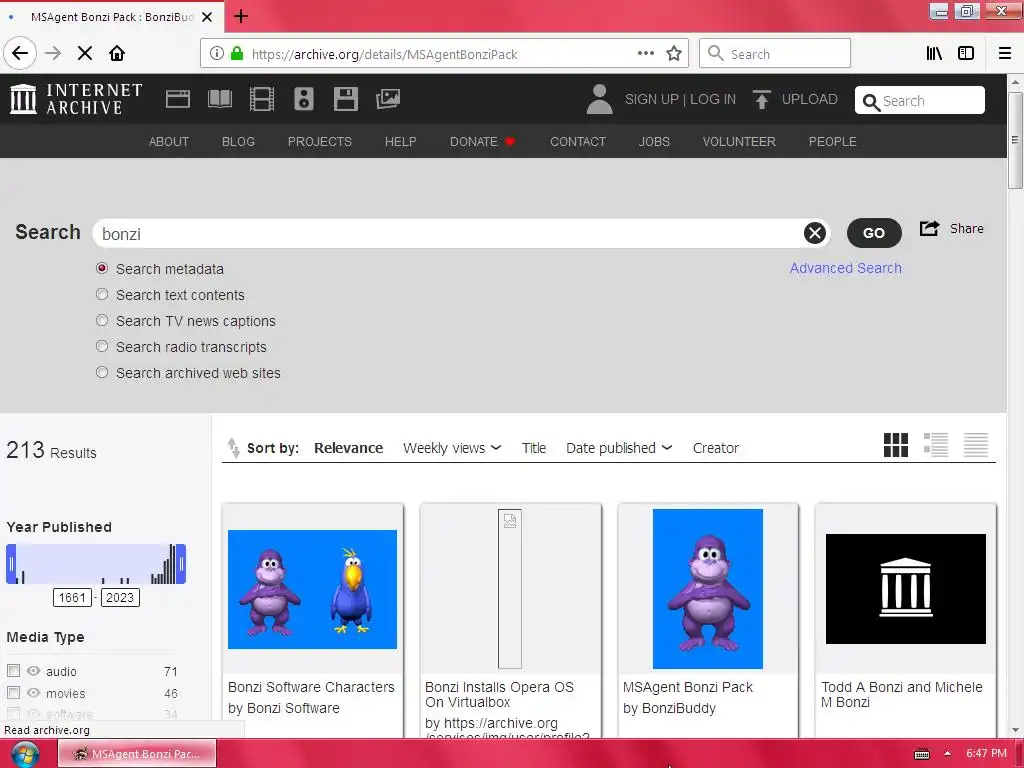Open the Video film-strip icon

262,99
